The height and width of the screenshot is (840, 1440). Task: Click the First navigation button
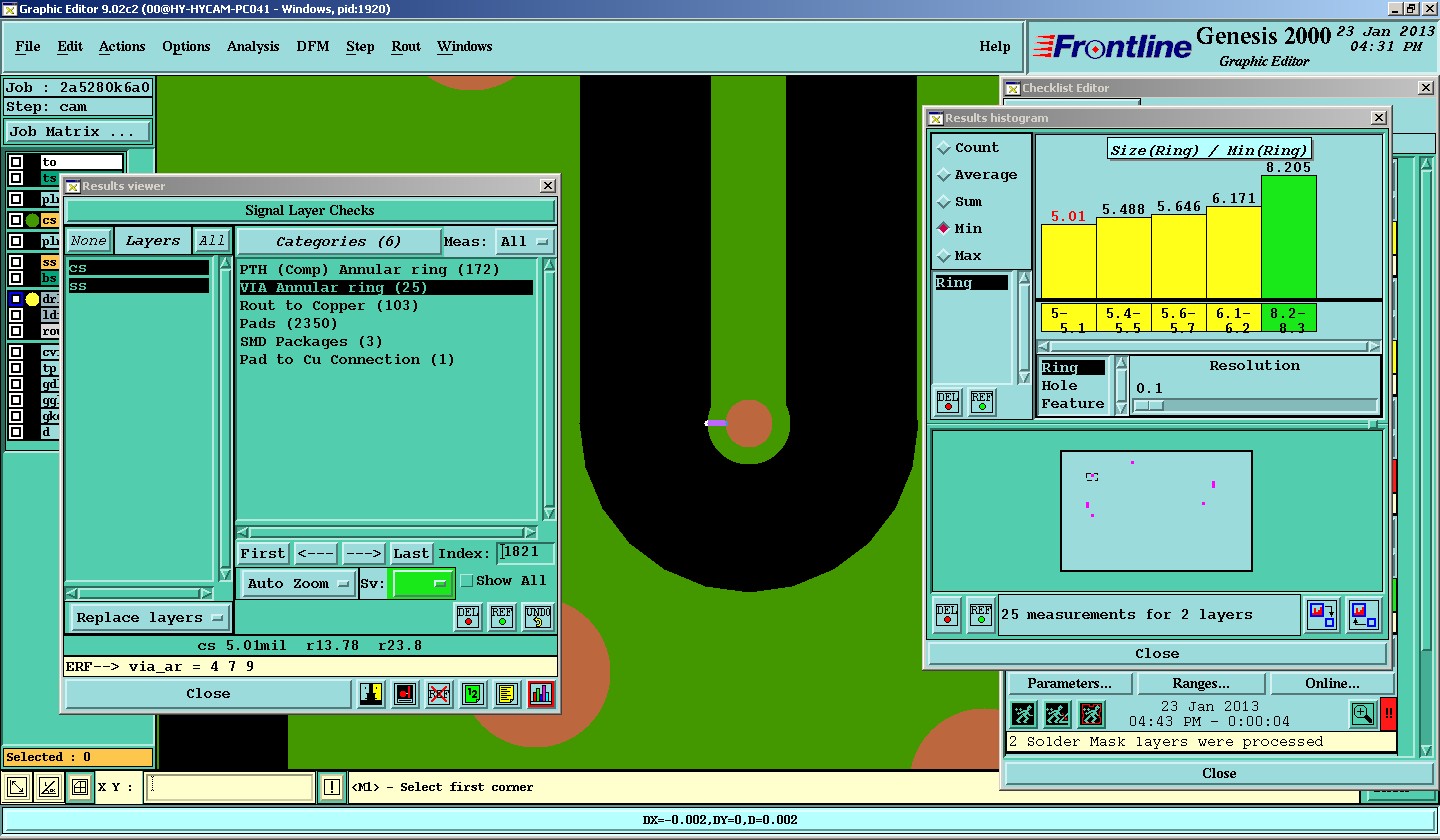263,553
